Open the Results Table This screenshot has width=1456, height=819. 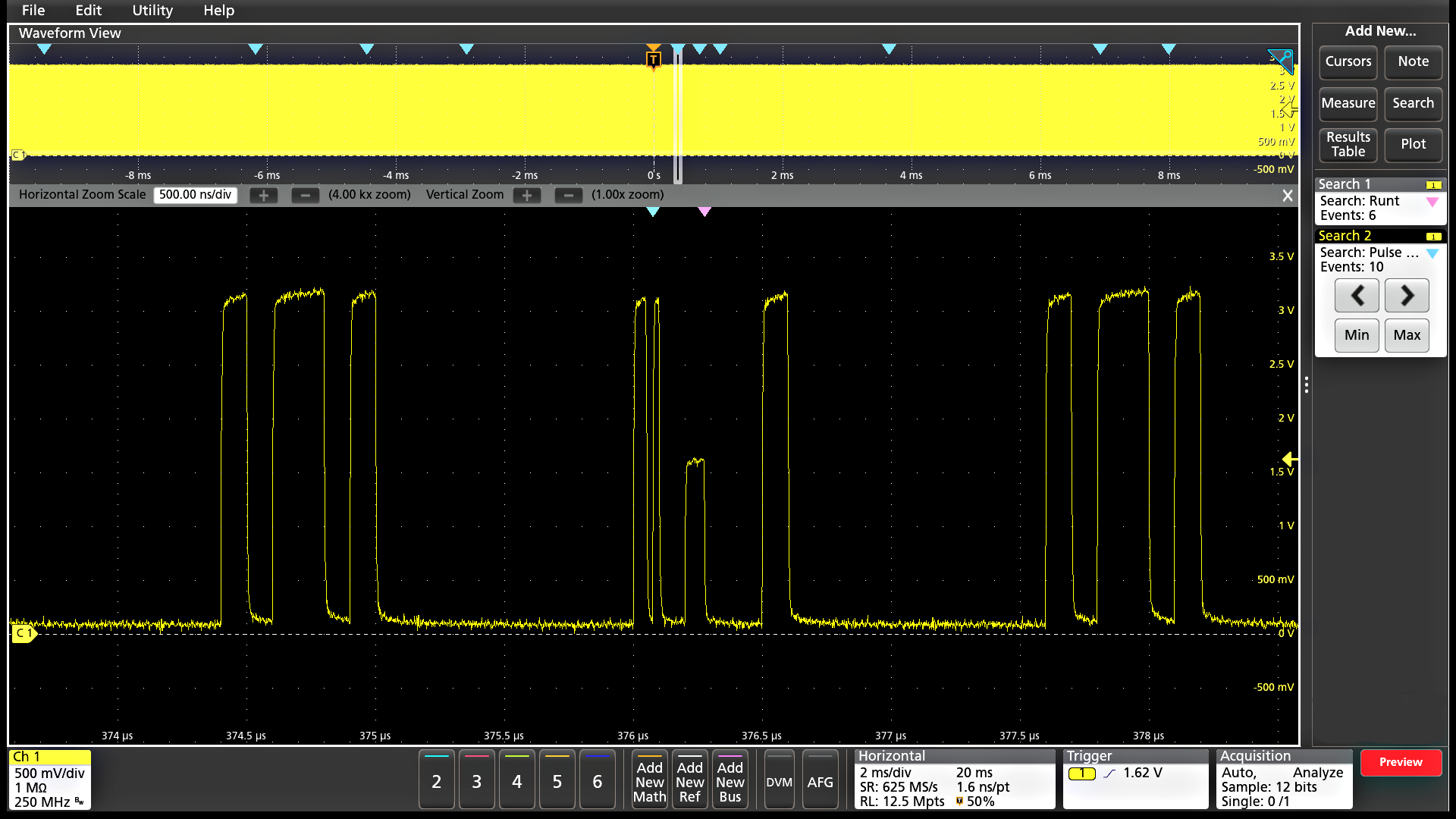pyautogui.click(x=1348, y=145)
